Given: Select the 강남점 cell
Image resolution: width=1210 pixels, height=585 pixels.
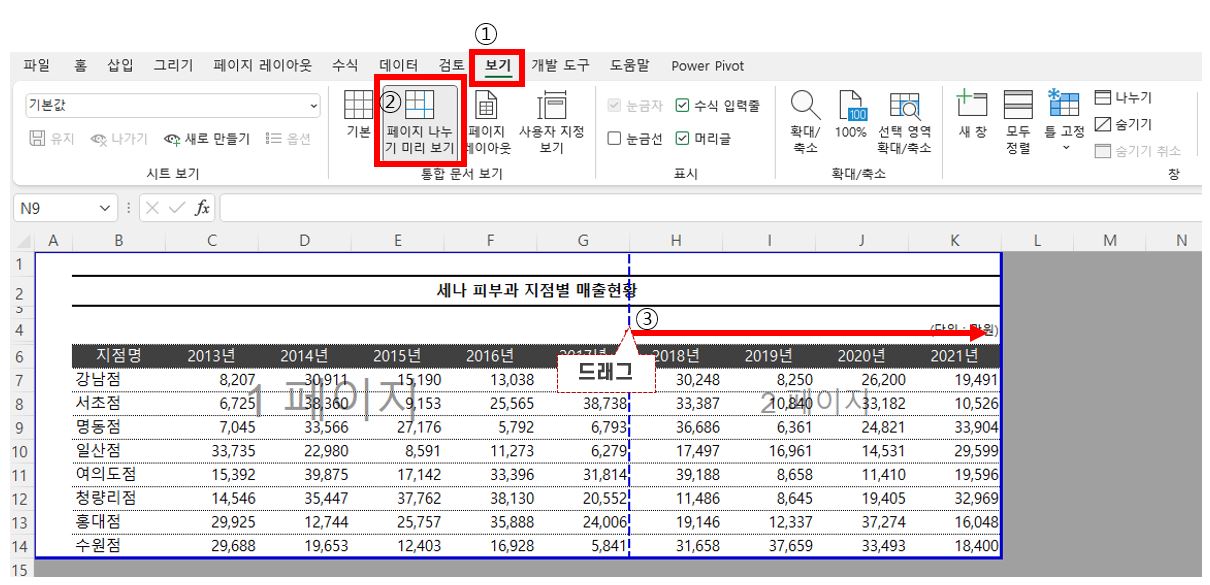Looking at the screenshot, I should point(119,381).
